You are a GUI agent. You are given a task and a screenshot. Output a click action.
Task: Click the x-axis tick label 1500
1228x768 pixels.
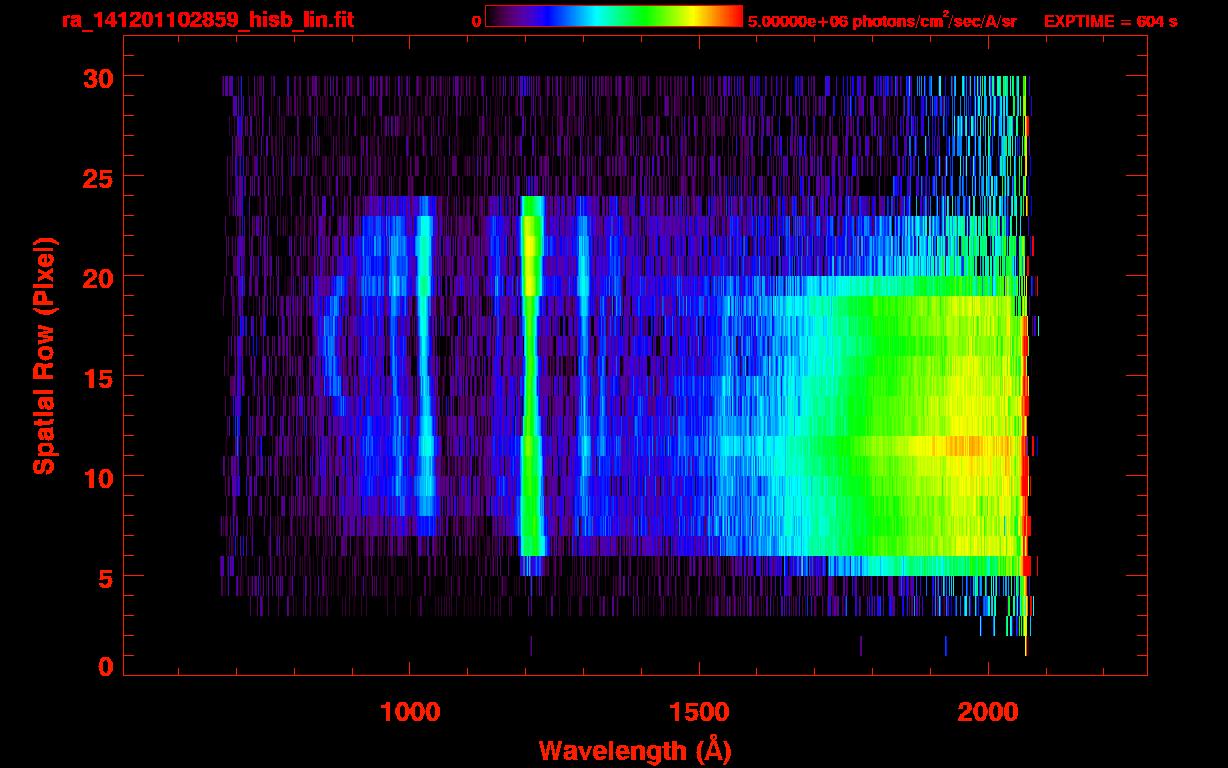(698, 712)
